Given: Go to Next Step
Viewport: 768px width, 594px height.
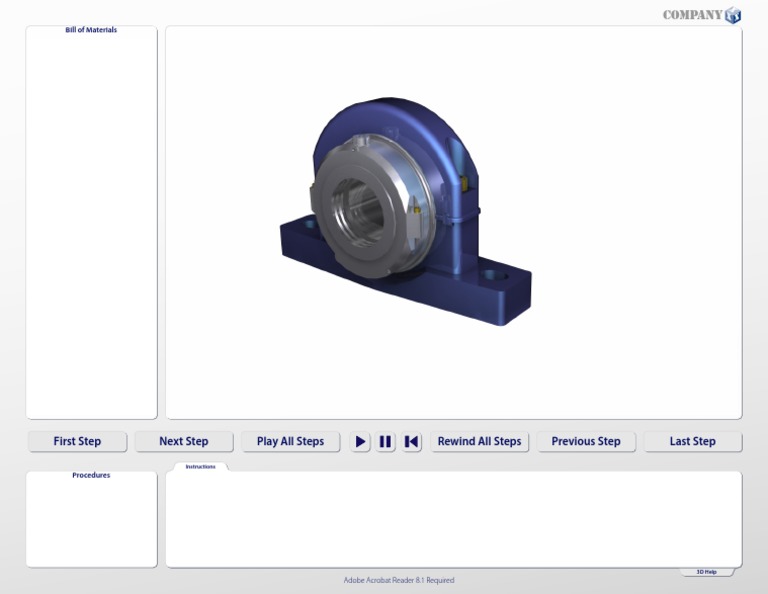Looking at the screenshot, I should point(184,442).
